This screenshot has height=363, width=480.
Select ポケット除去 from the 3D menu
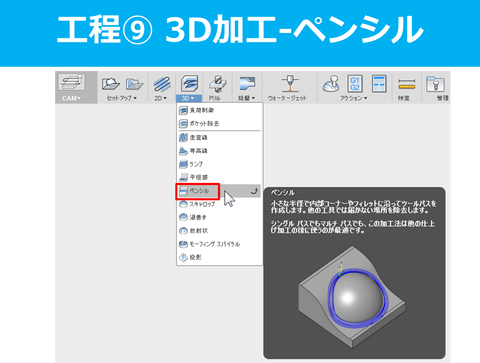[219, 124]
